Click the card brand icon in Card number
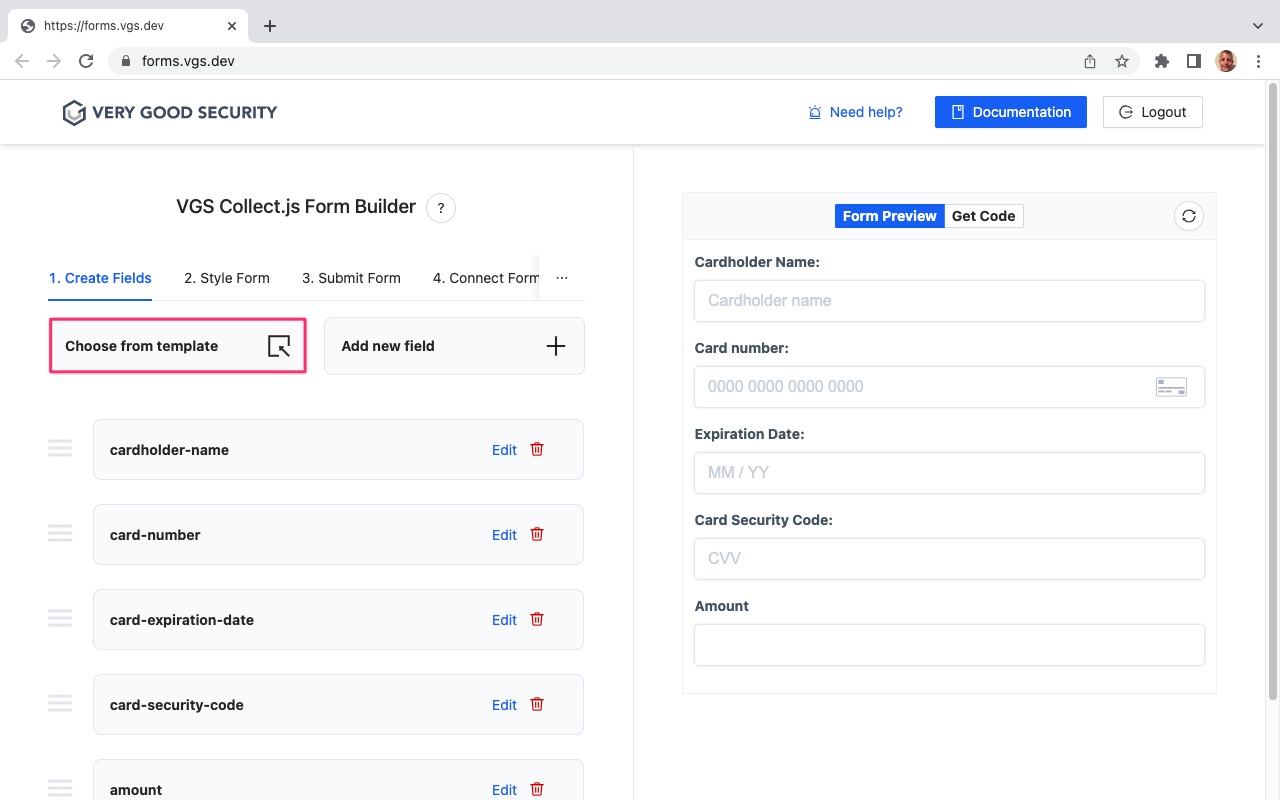The height and width of the screenshot is (800, 1280). (1171, 387)
